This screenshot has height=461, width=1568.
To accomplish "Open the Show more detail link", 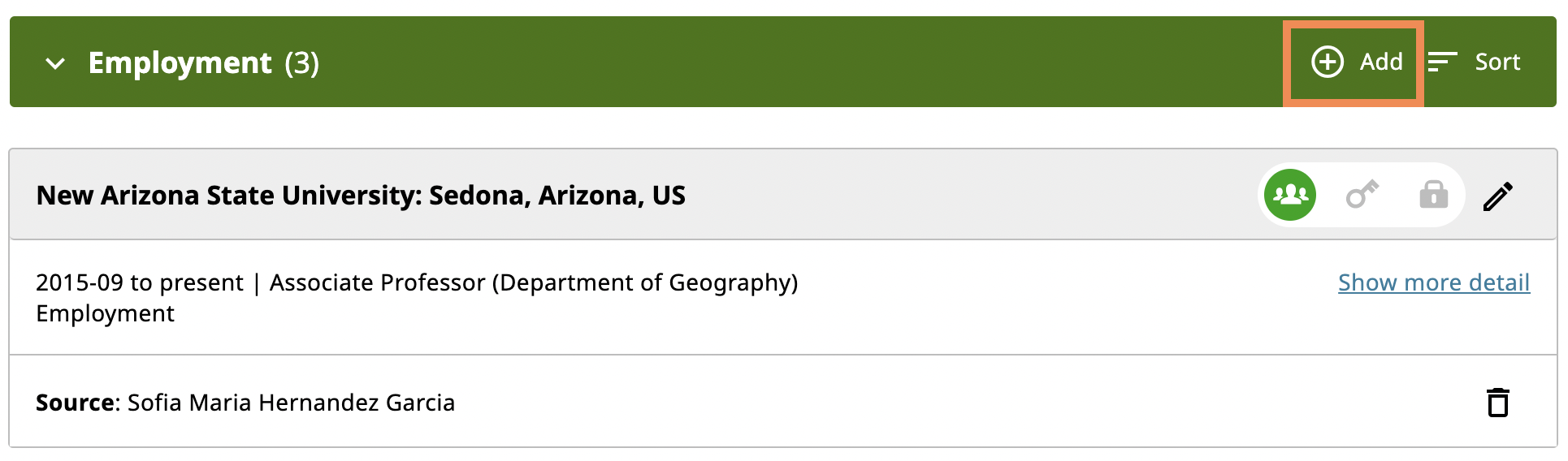I will [x=1434, y=282].
